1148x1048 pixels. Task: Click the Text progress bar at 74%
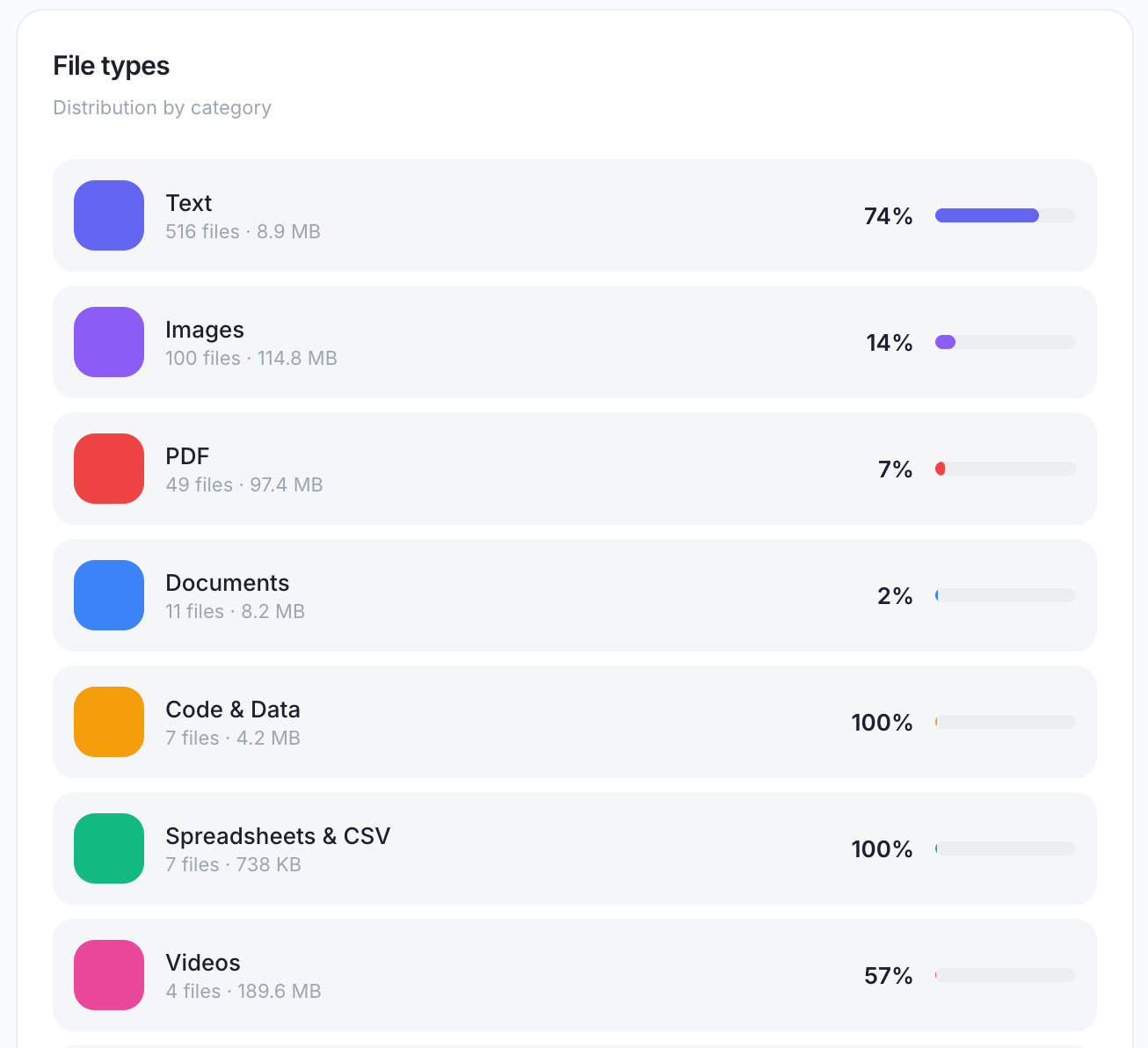[x=1006, y=215]
